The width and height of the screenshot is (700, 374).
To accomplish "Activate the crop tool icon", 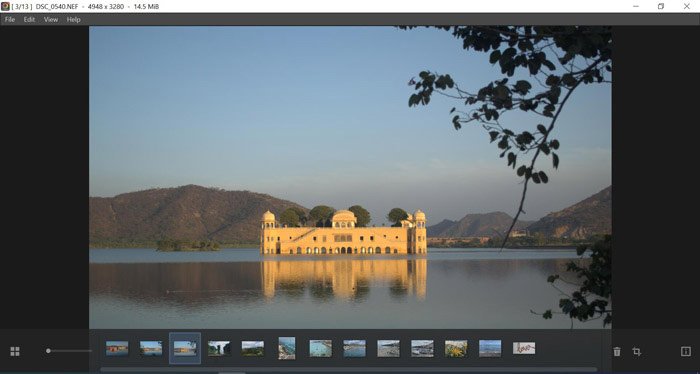I will (637, 352).
